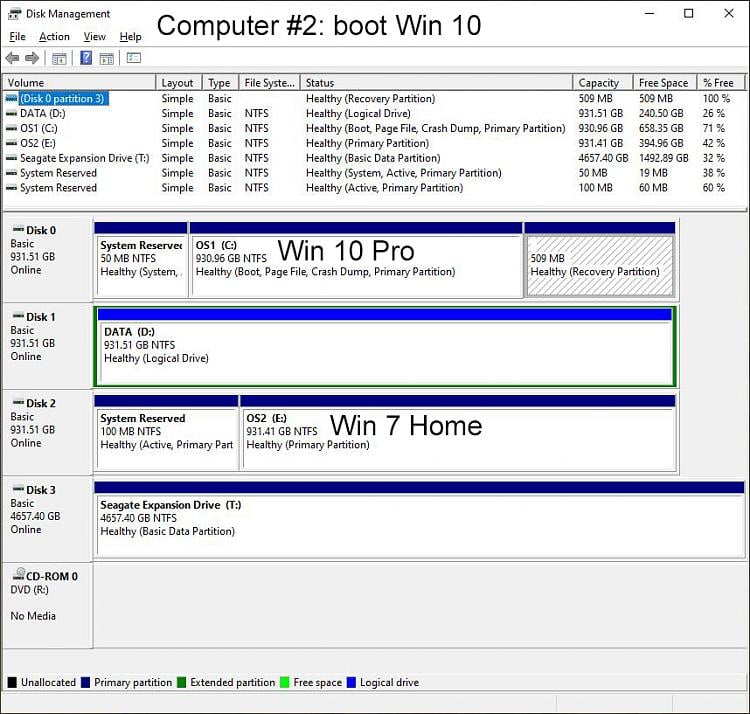
Task: Select the OS2 (E:) partition block on Disk 2
Action: (458, 433)
